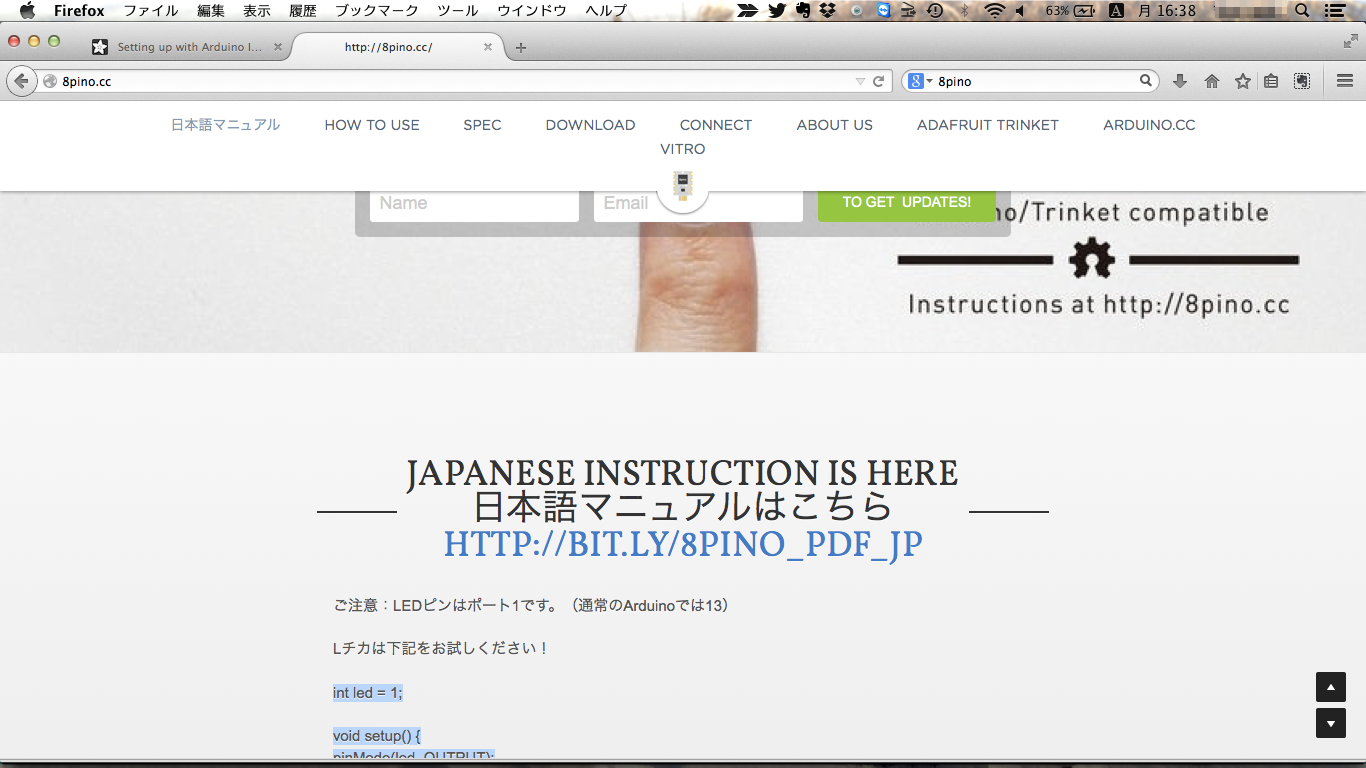Click the 日本語マニュアル navigation link
Image resolution: width=1366 pixels, height=768 pixels.
click(225, 125)
